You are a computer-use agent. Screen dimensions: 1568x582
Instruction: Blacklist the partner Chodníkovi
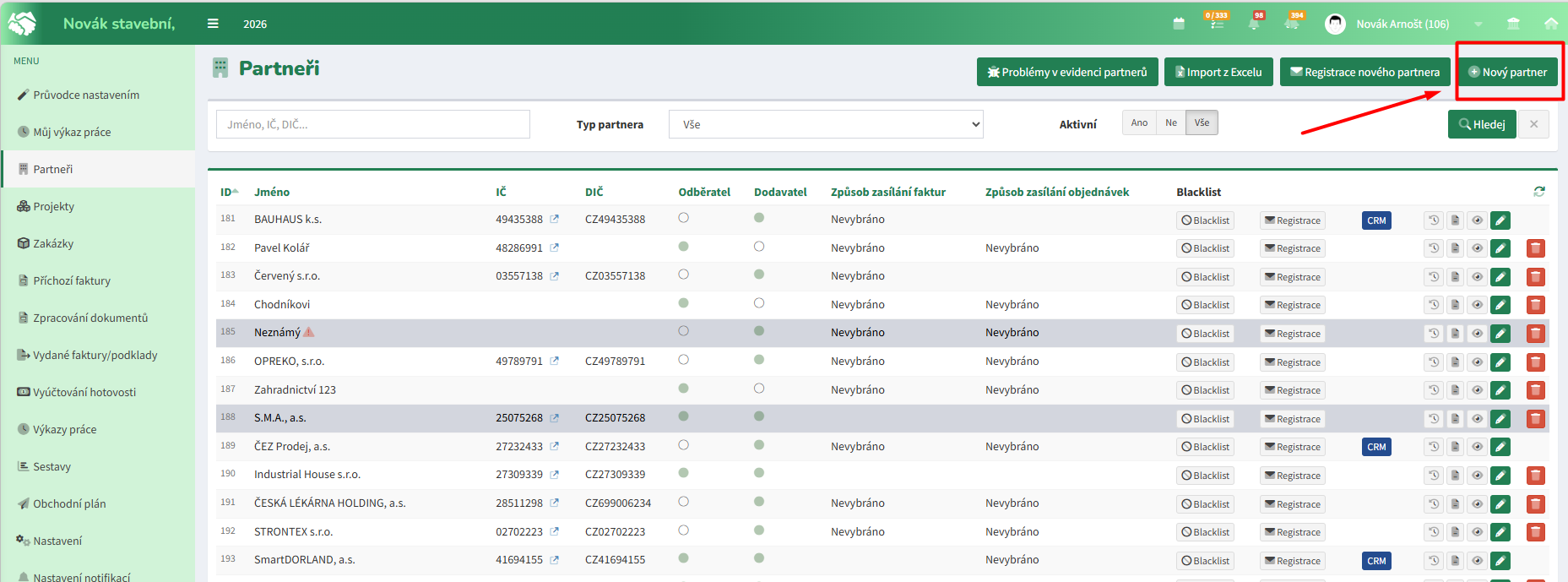[x=1206, y=305]
